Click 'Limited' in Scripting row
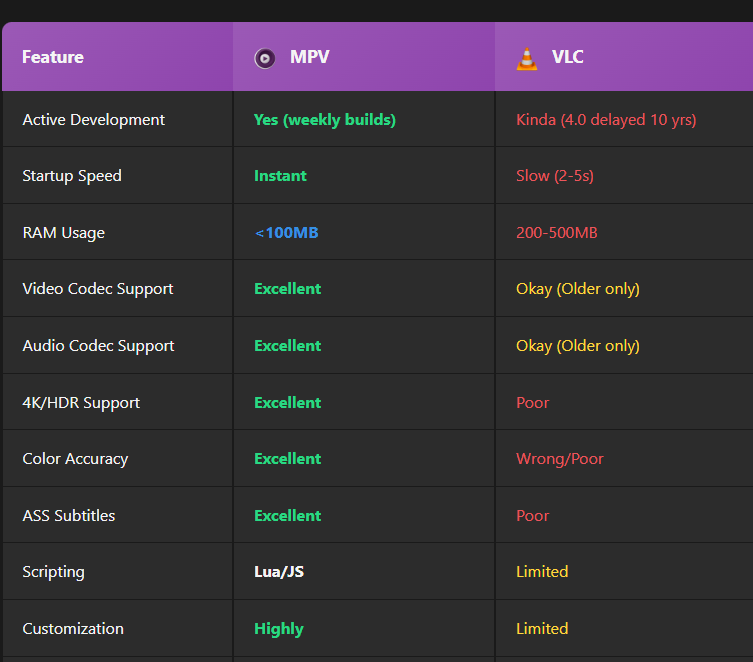Viewport: 753px width, 662px height. pos(542,572)
